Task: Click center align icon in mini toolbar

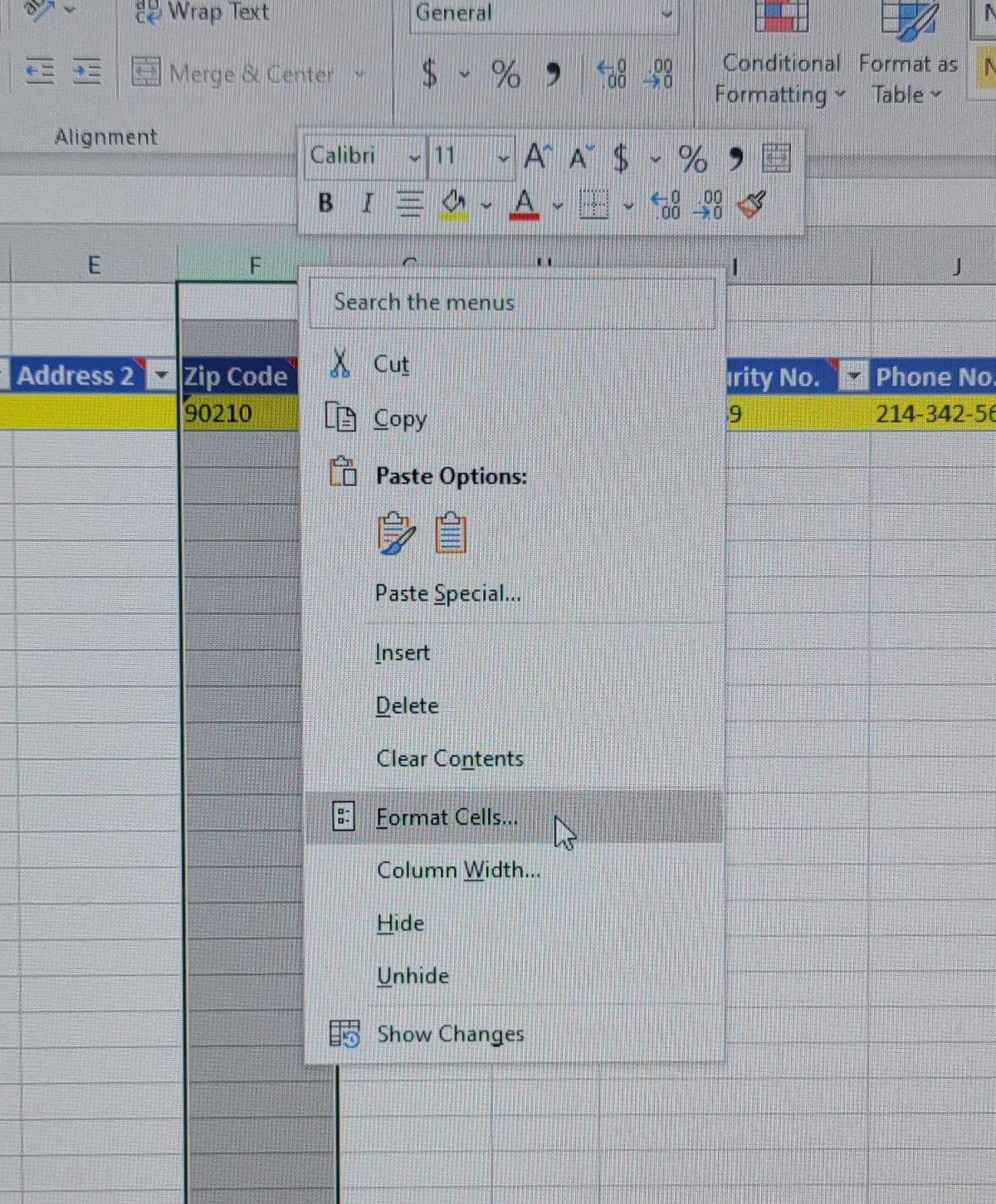Action: (408, 202)
